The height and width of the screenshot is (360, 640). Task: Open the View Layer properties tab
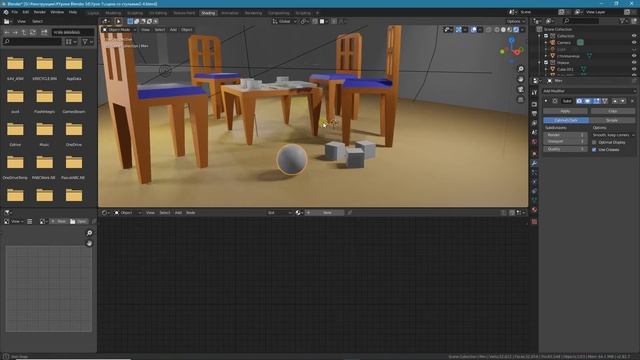534,123
